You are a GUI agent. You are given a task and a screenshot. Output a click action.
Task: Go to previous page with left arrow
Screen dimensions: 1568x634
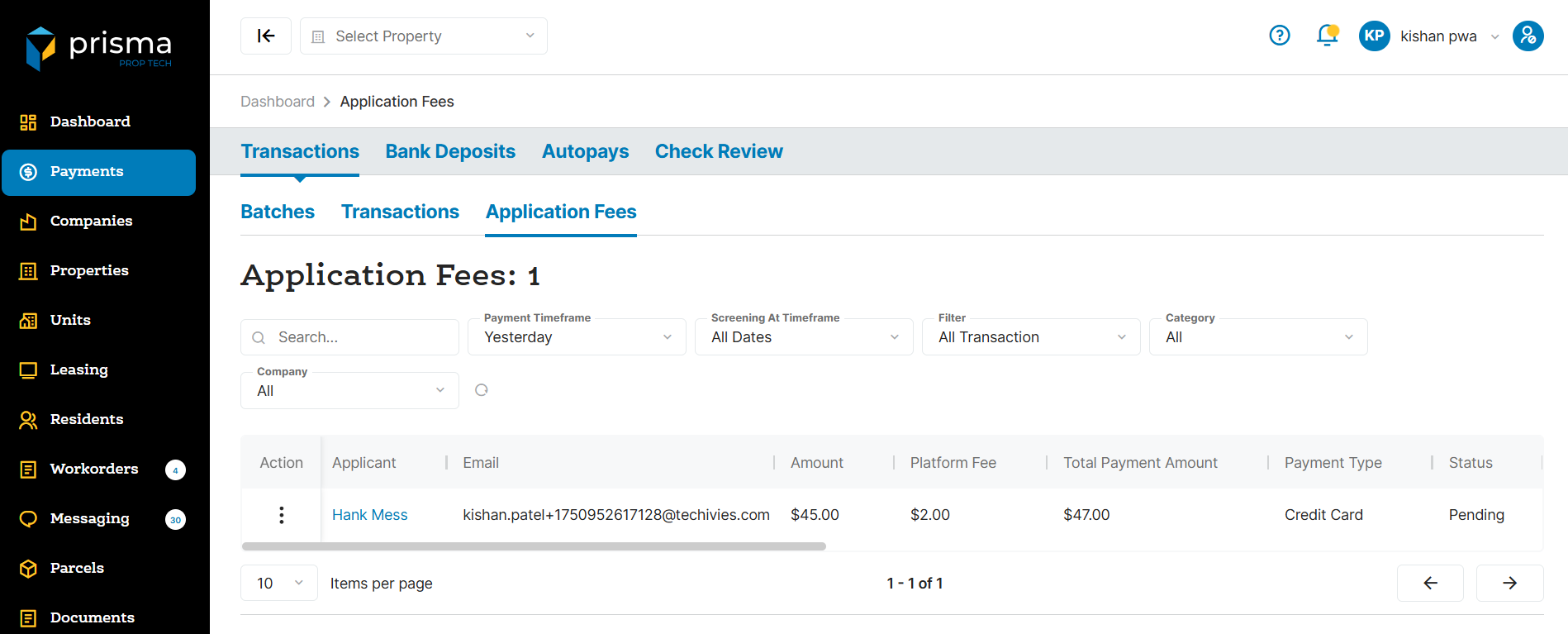1430,583
